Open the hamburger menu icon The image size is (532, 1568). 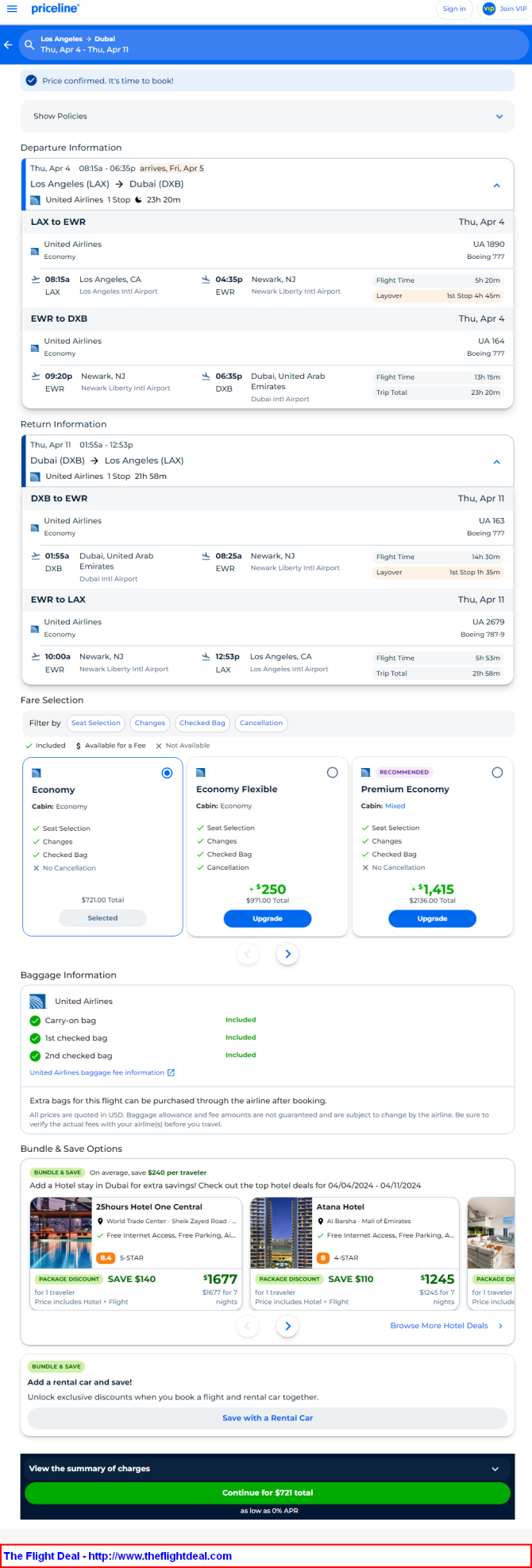12,9
